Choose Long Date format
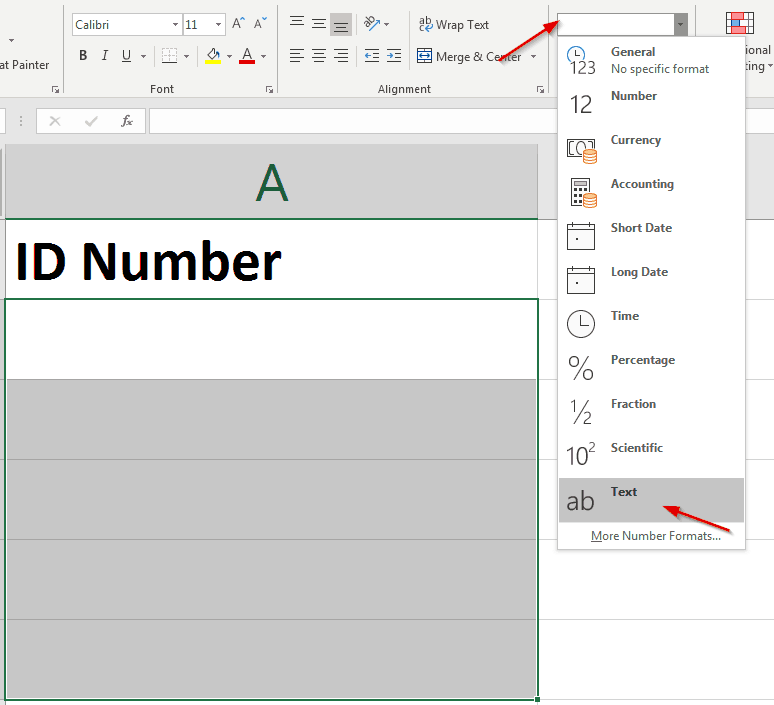Screen dimensions: 774x705 pos(651,280)
